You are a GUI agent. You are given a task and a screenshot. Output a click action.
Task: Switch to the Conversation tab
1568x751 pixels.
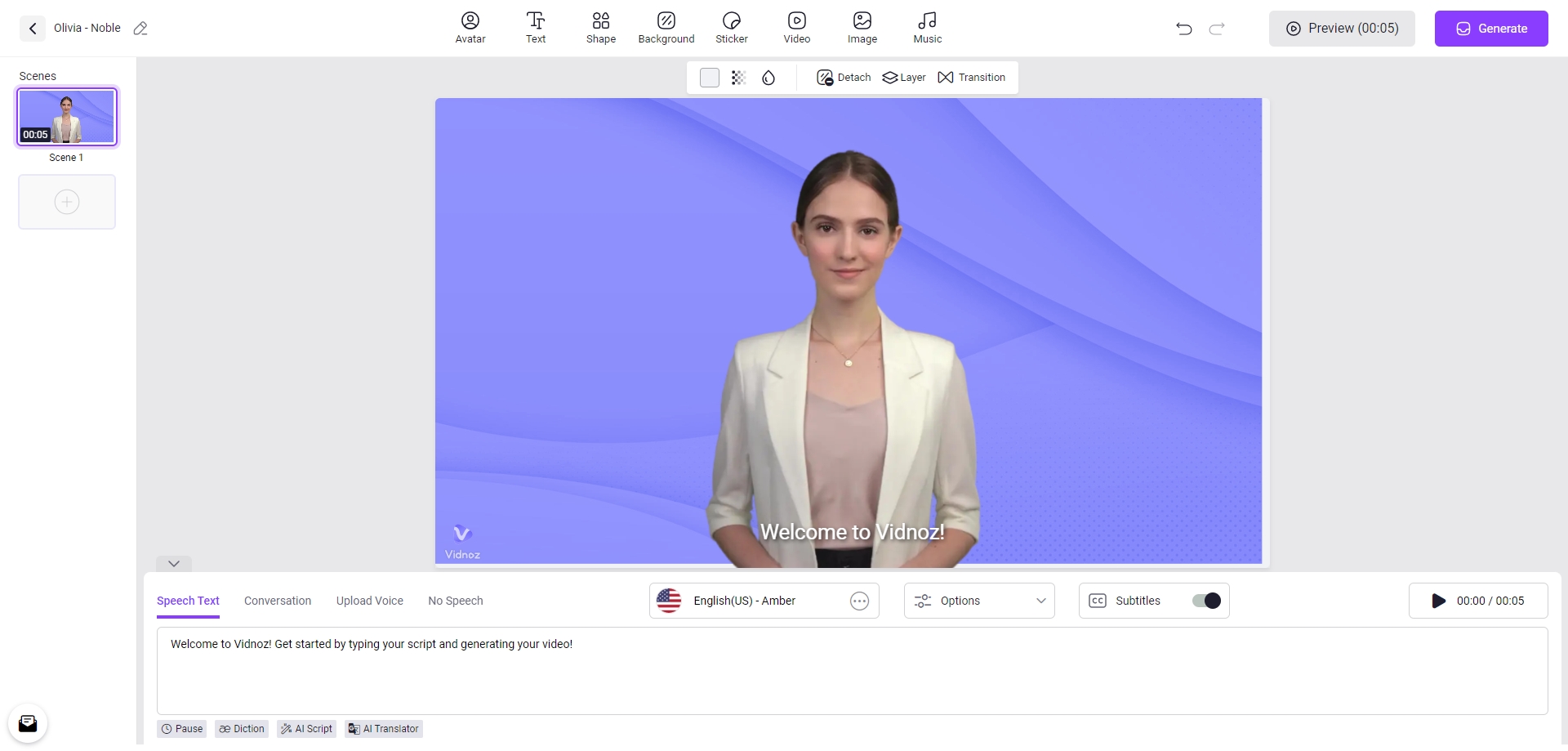pyautogui.click(x=278, y=601)
